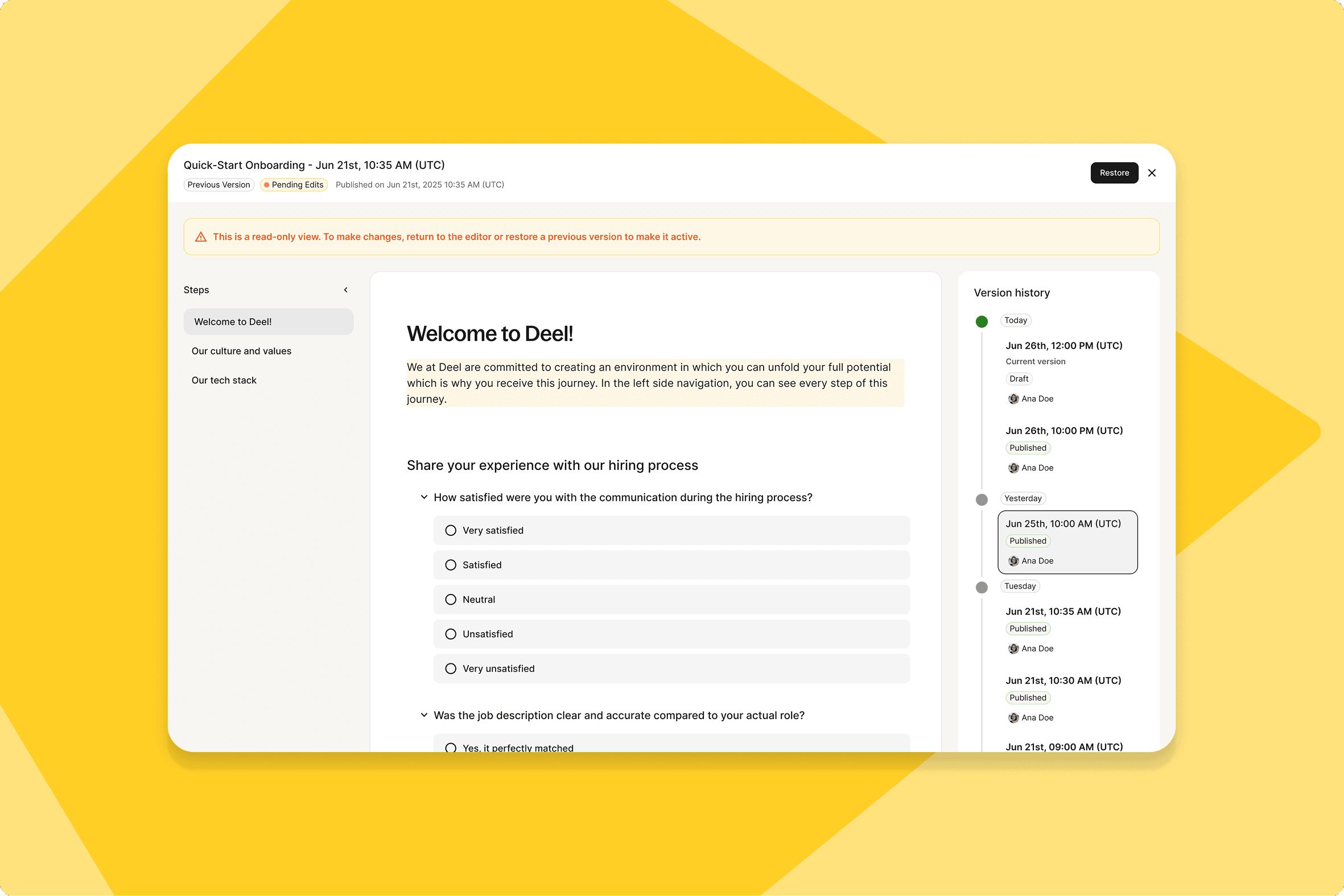This screenshot has height=896, width=1344.
Task: Collapse the communication satisfaction question
Action: pyautogui.click(x=424, y=497)
